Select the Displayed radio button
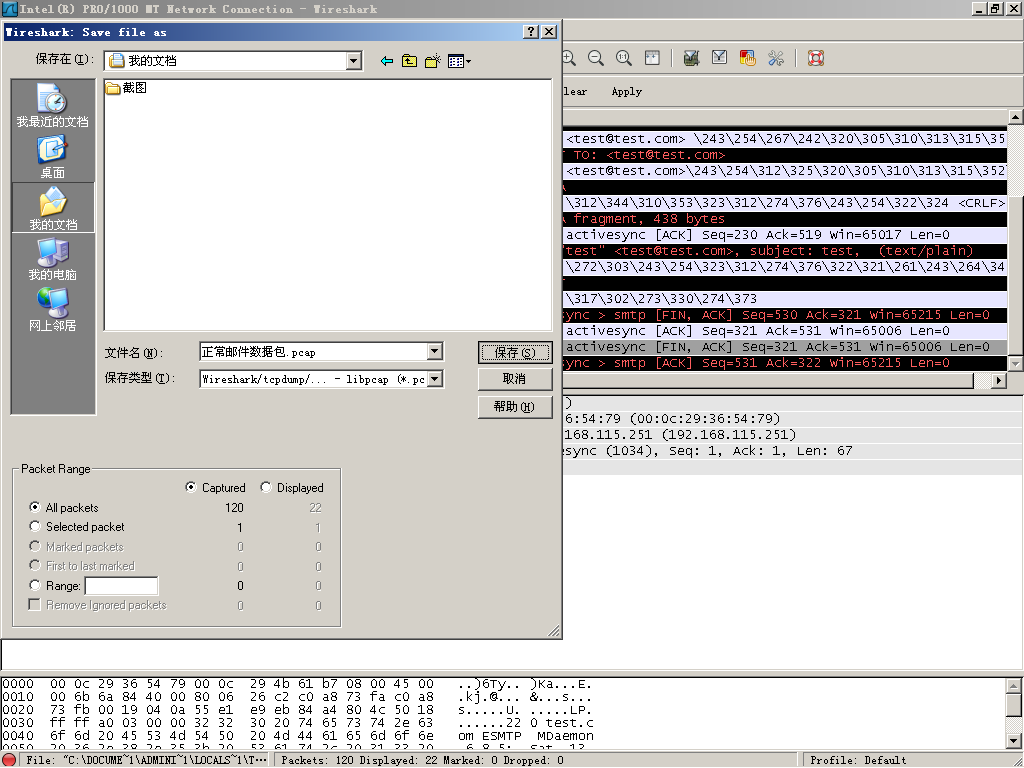This screenshot has width=1024, height=768. (x=266, y=487)
